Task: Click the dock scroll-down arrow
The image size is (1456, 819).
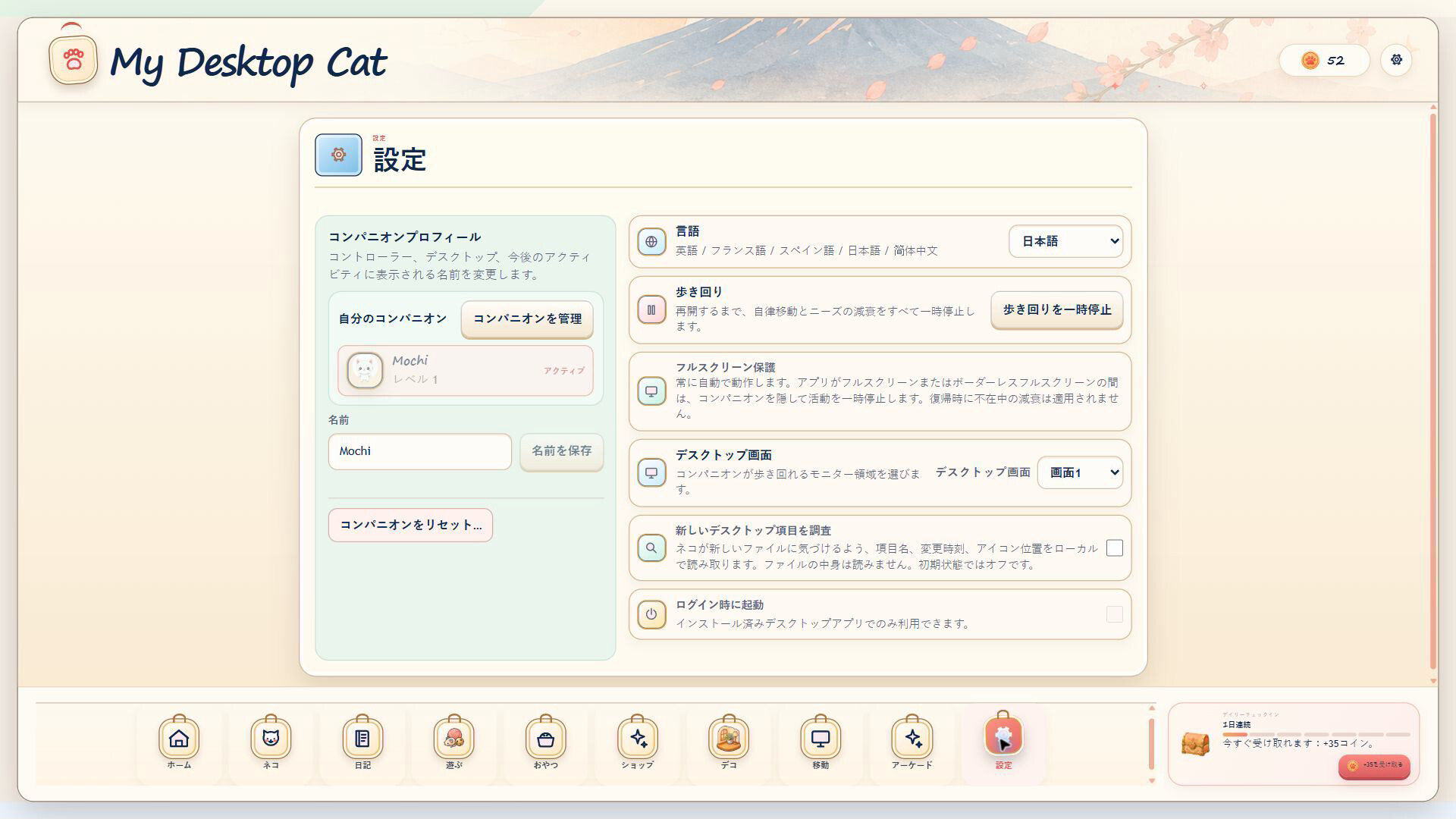Action: pyautogui.click(x=1151, y=780)
